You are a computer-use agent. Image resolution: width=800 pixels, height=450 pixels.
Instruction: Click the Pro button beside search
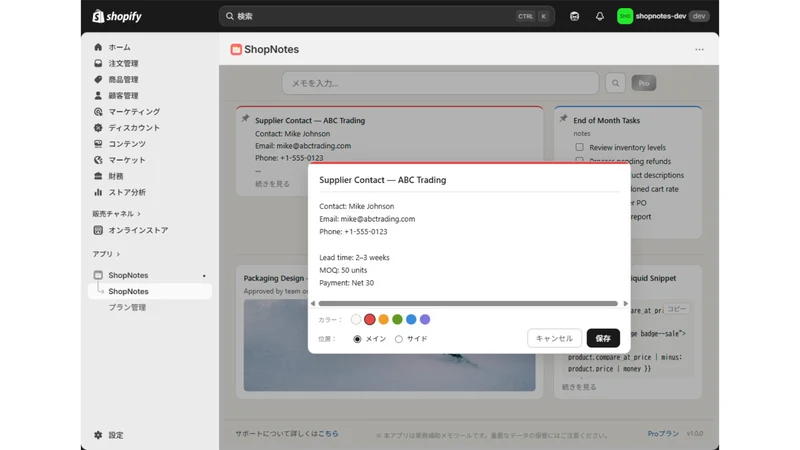644,83
